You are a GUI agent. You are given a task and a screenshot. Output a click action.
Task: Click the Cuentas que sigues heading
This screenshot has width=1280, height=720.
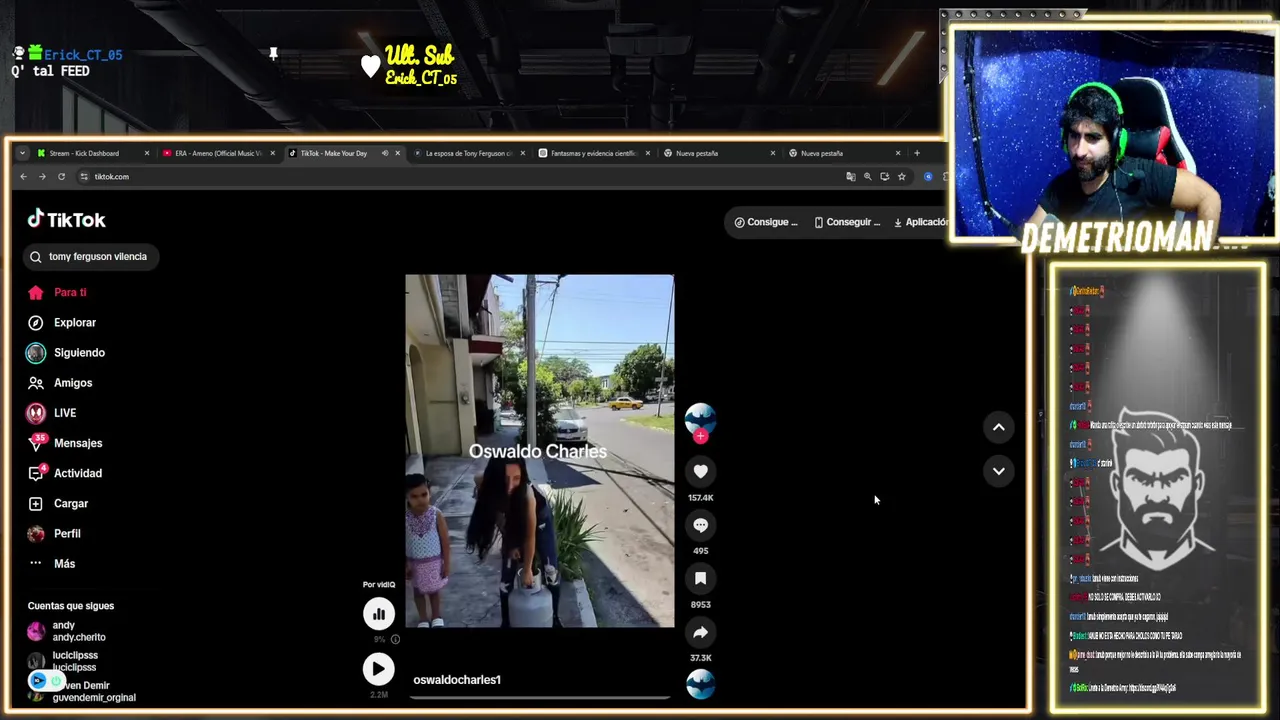71,606
